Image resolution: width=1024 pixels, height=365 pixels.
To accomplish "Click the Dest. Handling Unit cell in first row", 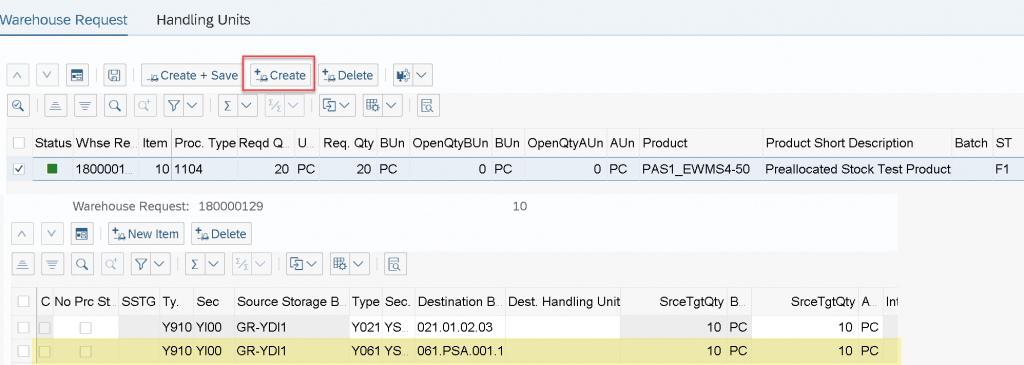I will pos(563,326).
